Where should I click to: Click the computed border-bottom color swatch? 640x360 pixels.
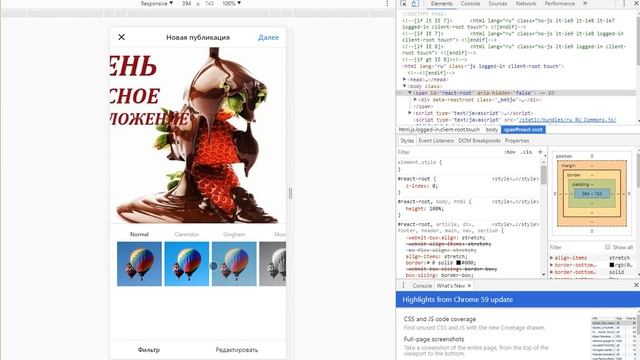point(612,265)
